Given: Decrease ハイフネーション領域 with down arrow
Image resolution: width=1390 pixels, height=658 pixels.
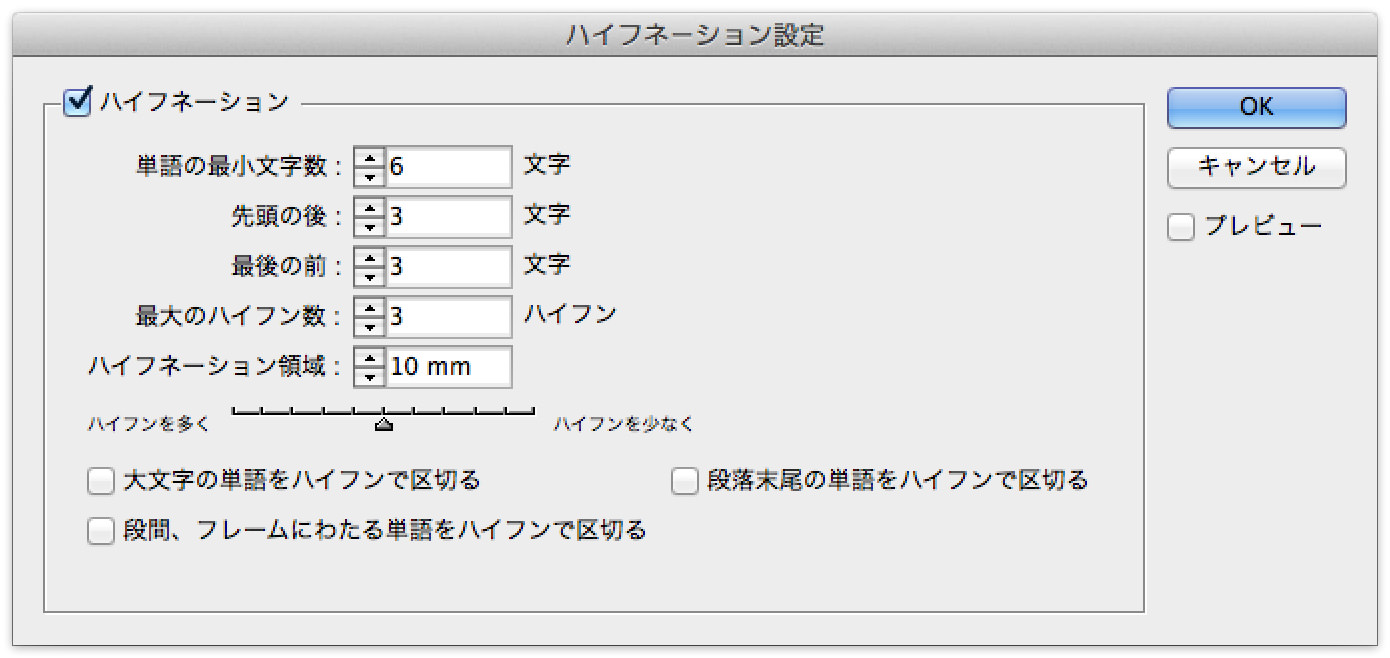Looking at the screenshot, I should [370, 376].
